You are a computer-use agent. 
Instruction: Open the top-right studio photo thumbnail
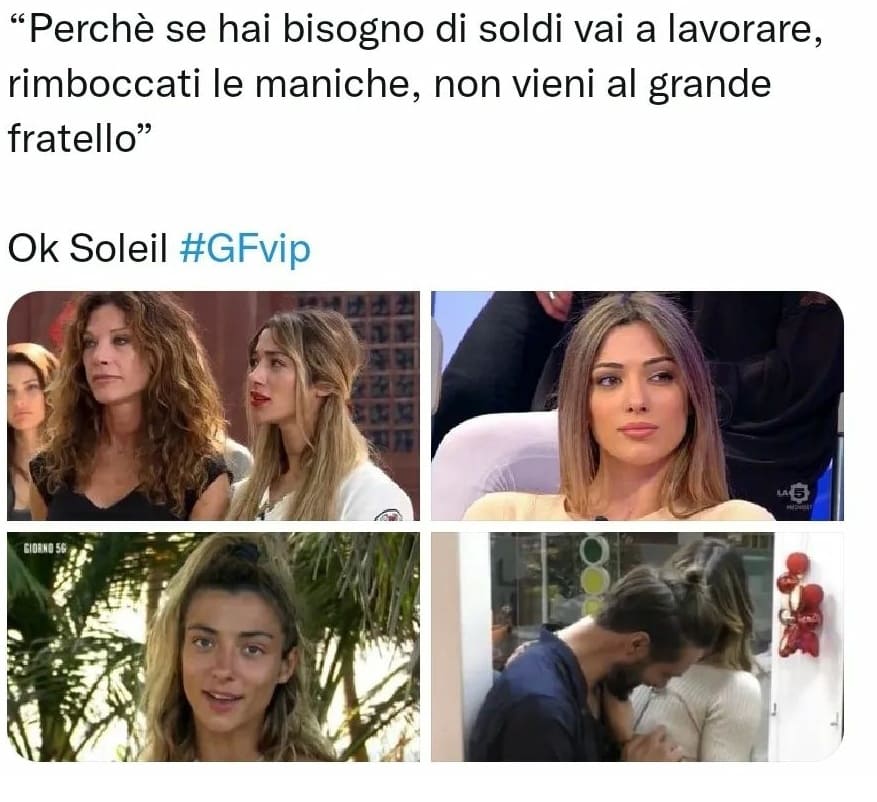(x=637, y=405)
